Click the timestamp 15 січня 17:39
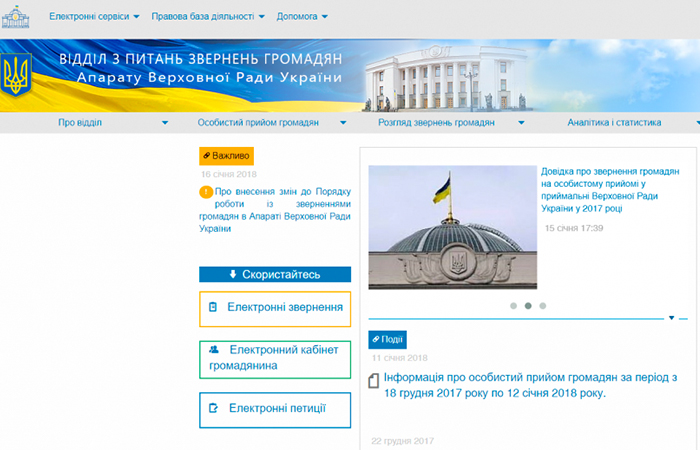Screen dimensions: 700x450 pos(574,228)
